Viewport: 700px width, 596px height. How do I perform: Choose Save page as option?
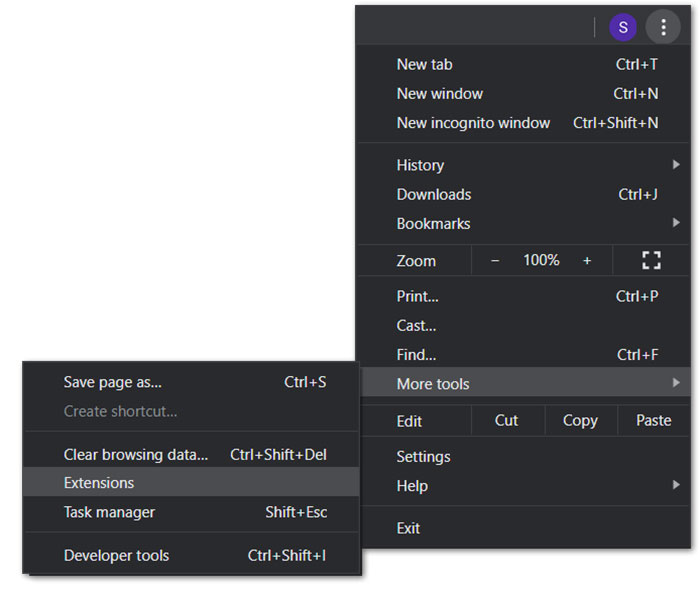coord(113,382)
